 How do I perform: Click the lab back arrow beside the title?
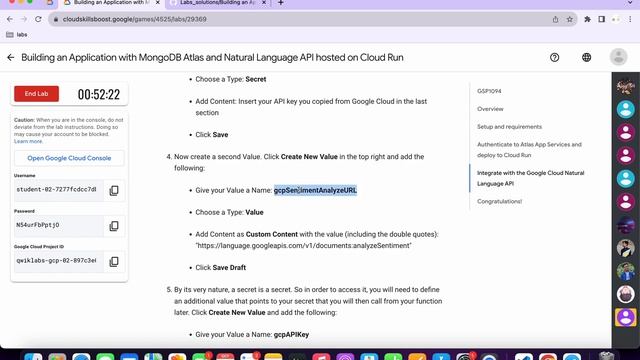(x=11, y=58)
